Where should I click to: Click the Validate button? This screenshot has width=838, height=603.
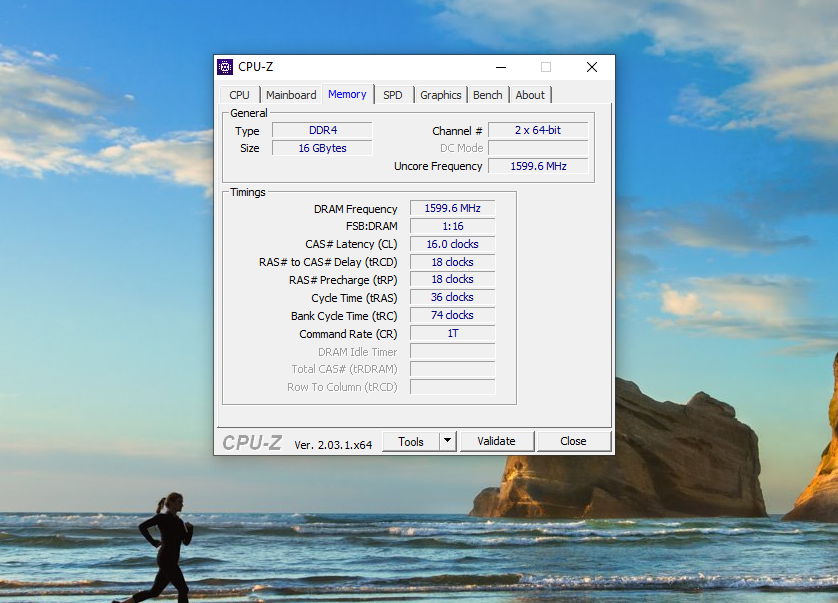[496, 441]
